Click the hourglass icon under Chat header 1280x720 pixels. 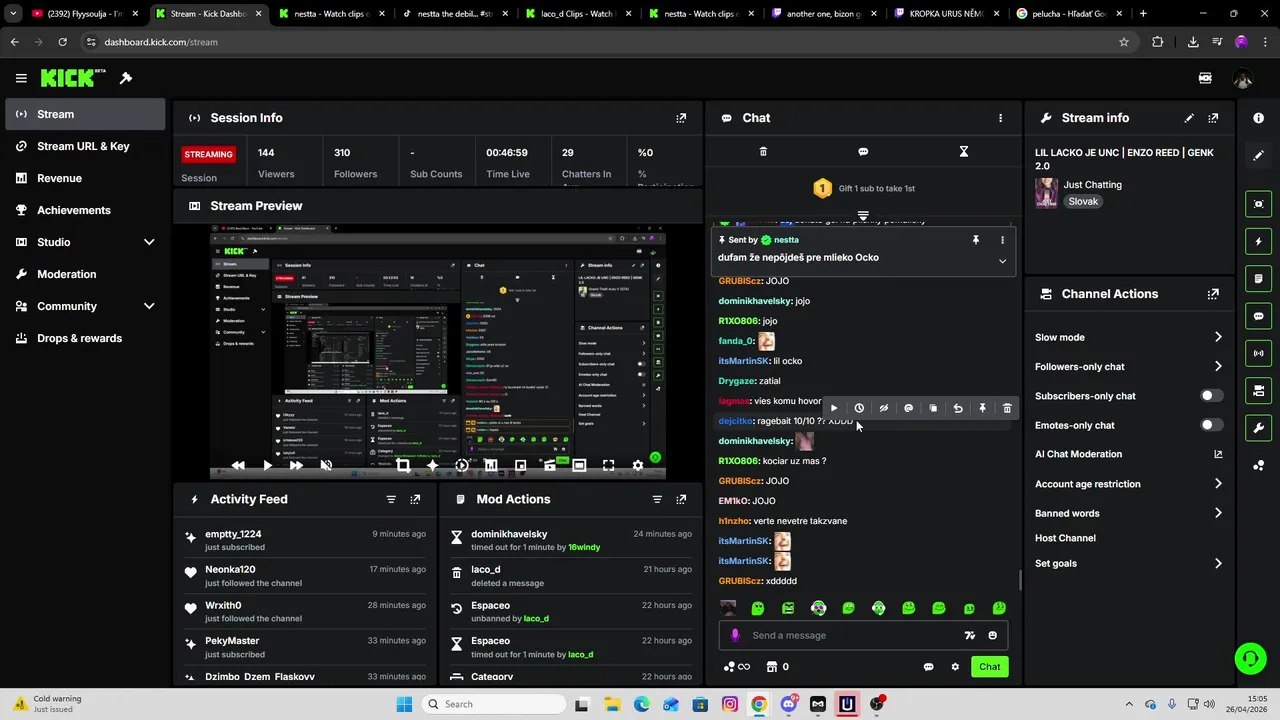(x=964, y=152)
